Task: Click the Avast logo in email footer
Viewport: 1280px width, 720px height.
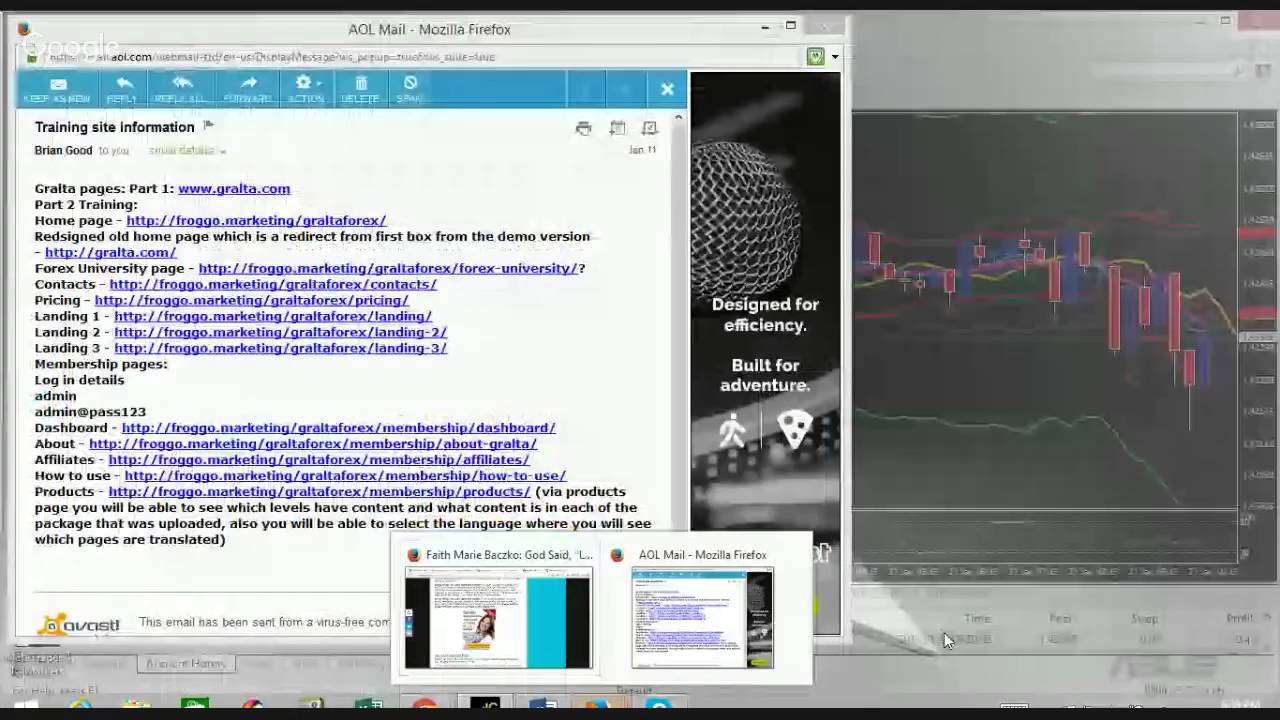Action: click(78, 625)
